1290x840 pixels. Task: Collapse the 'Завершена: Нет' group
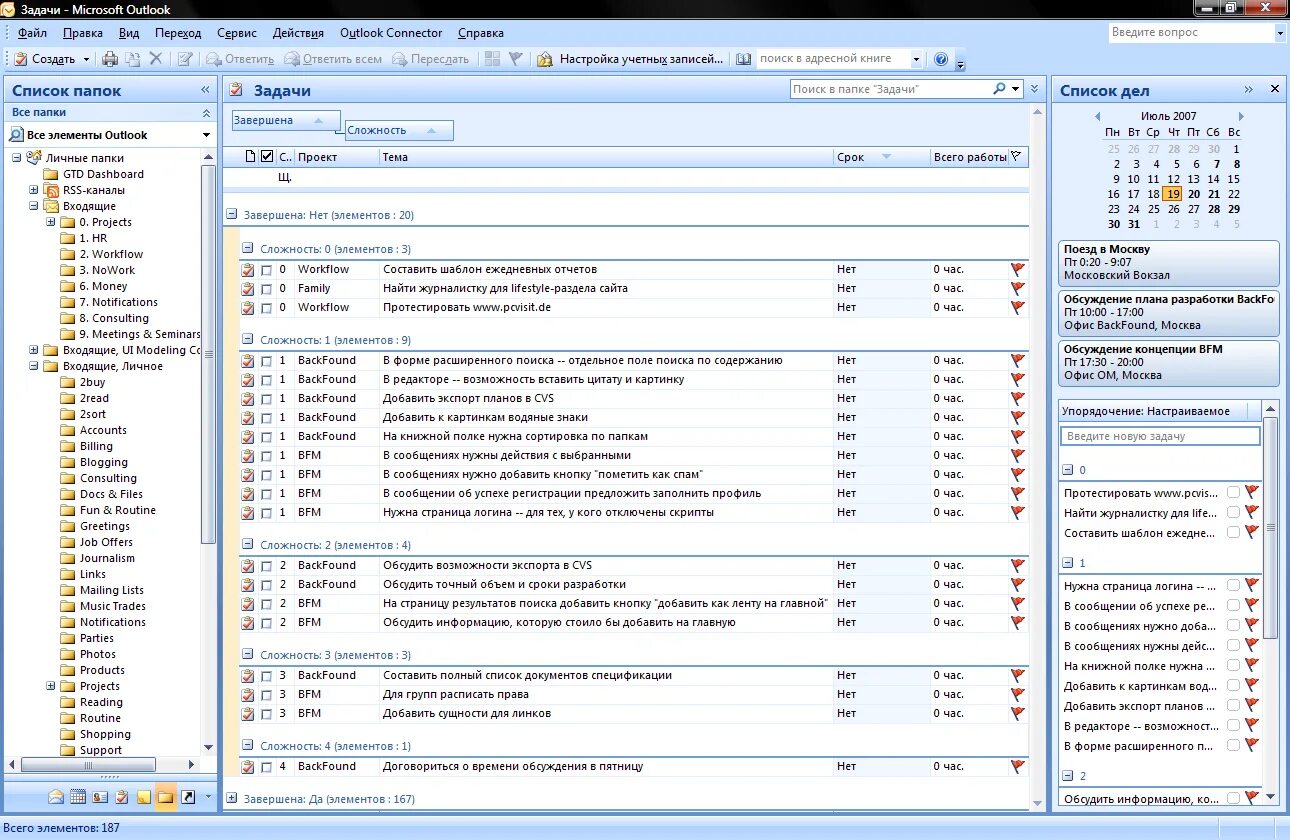point(232,214)
